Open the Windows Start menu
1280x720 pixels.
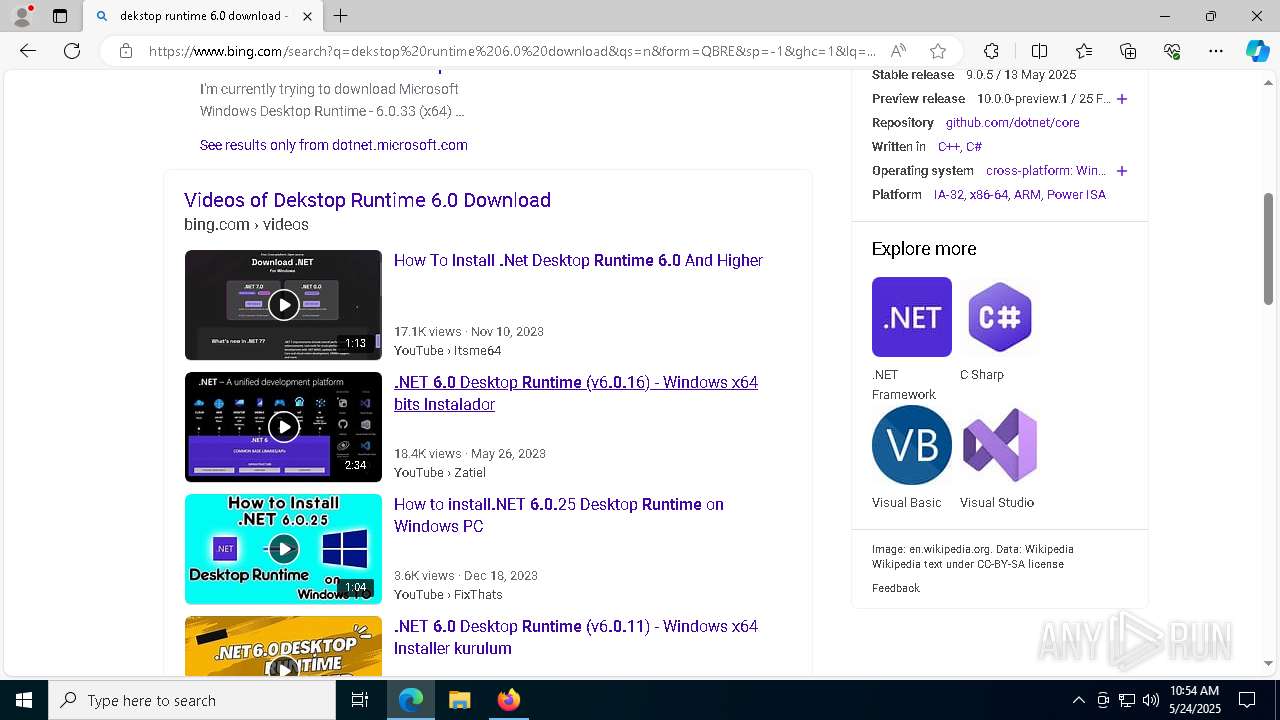click(x=23, y=700)
